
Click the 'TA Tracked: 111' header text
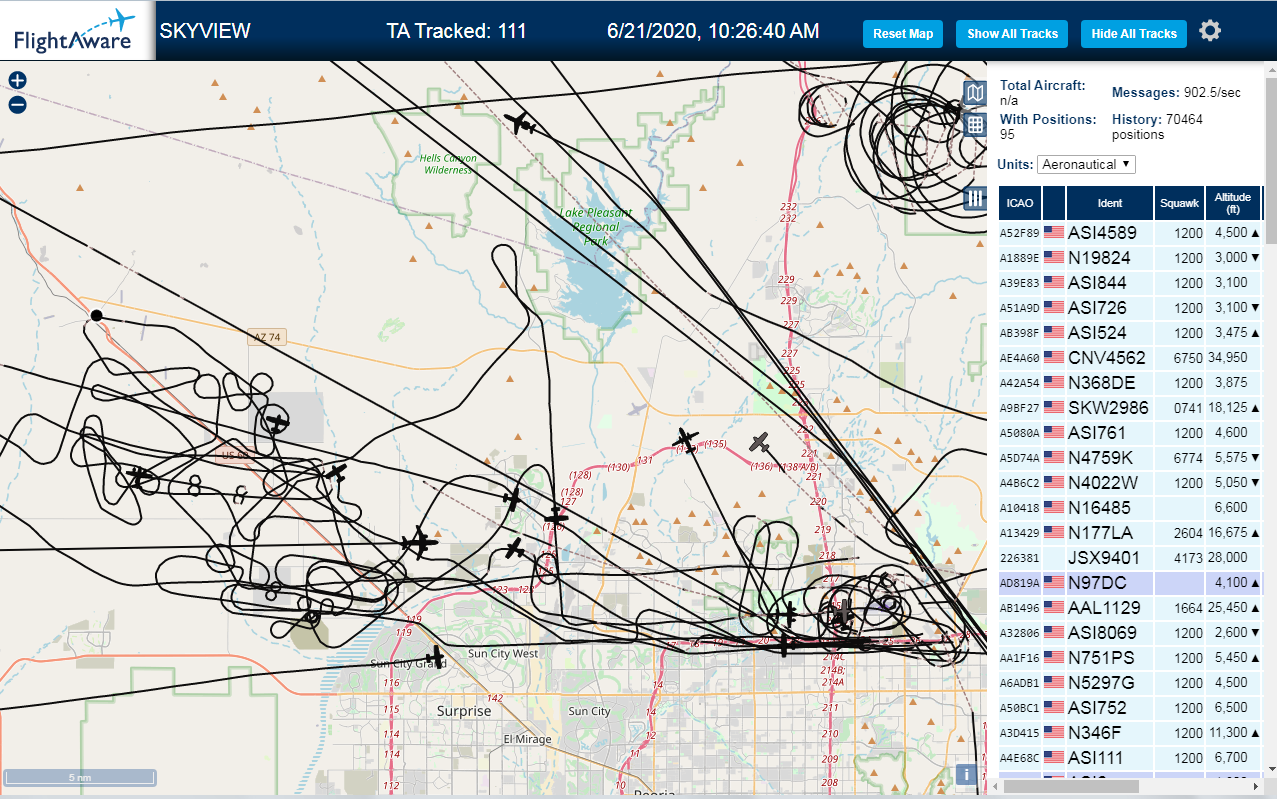pyautogui.click(x=456, y=31)
